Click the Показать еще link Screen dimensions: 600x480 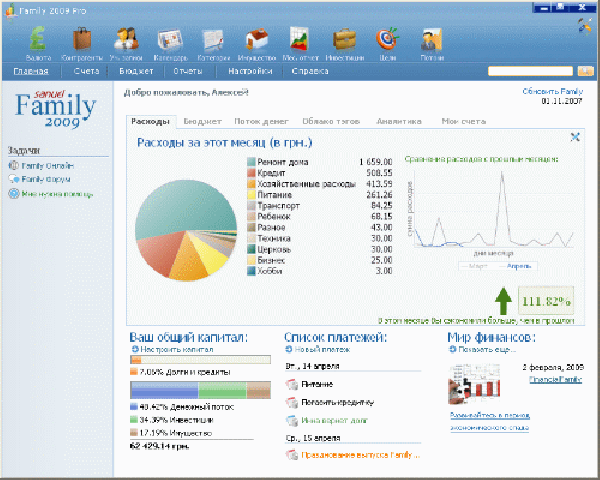(487, 349)
